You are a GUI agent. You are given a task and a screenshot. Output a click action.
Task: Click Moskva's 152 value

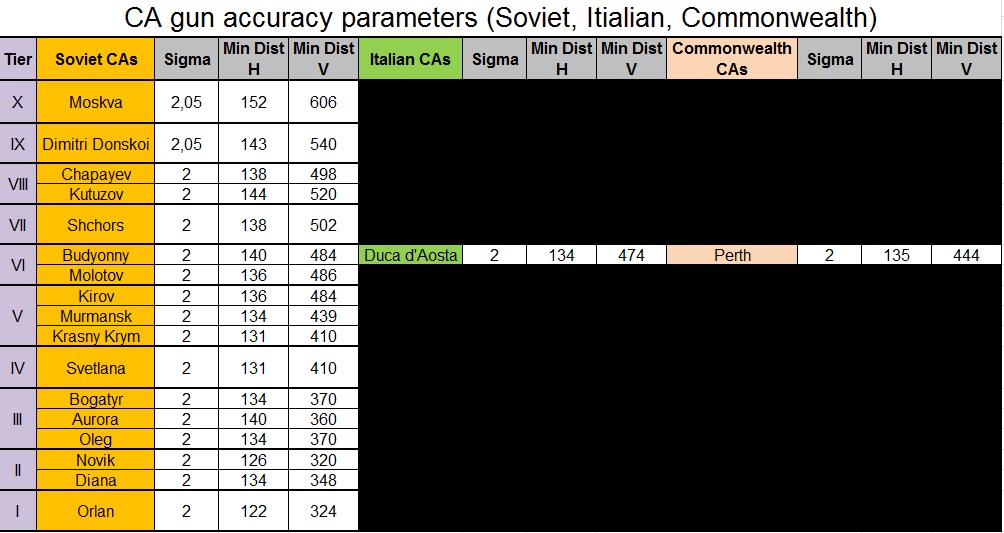254,102
